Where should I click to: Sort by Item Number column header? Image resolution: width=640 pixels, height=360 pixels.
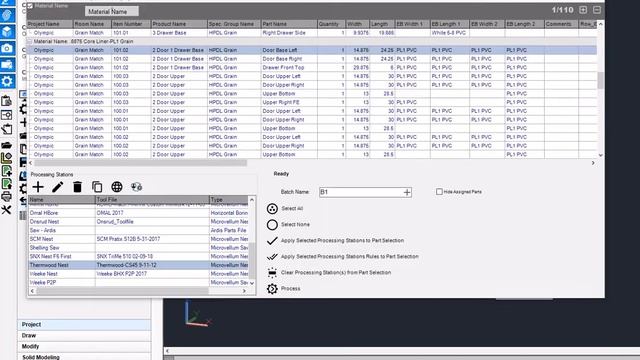(x=131, y=24)
